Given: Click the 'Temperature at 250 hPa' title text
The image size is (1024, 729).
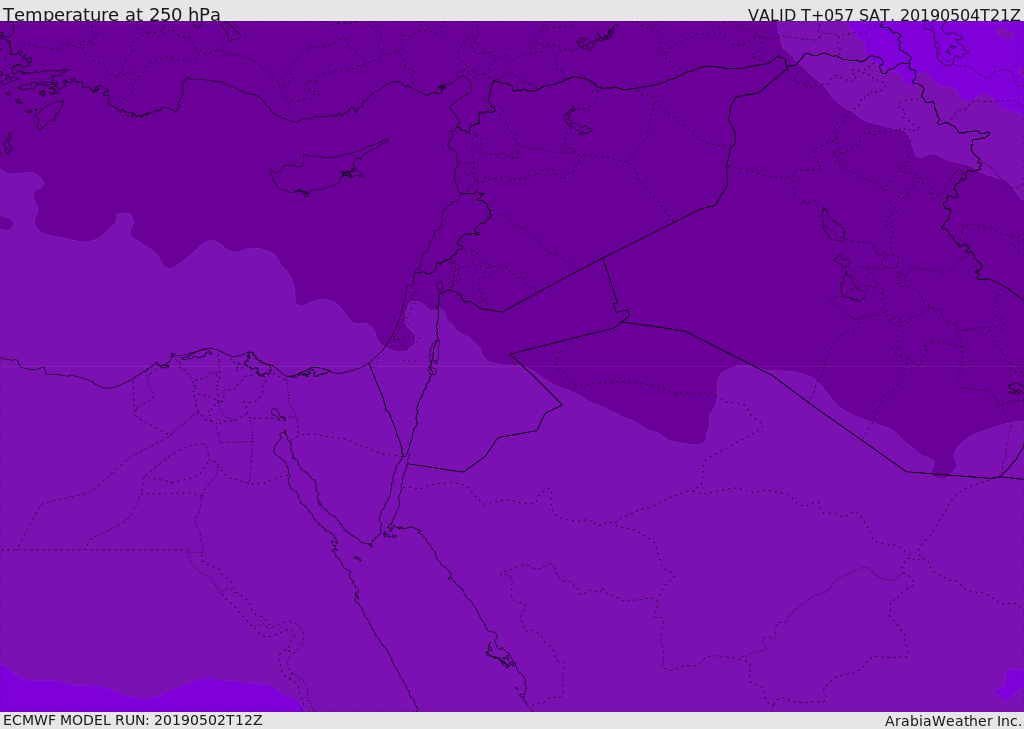Looking at the screenshot, I should (x=112, y=14).
